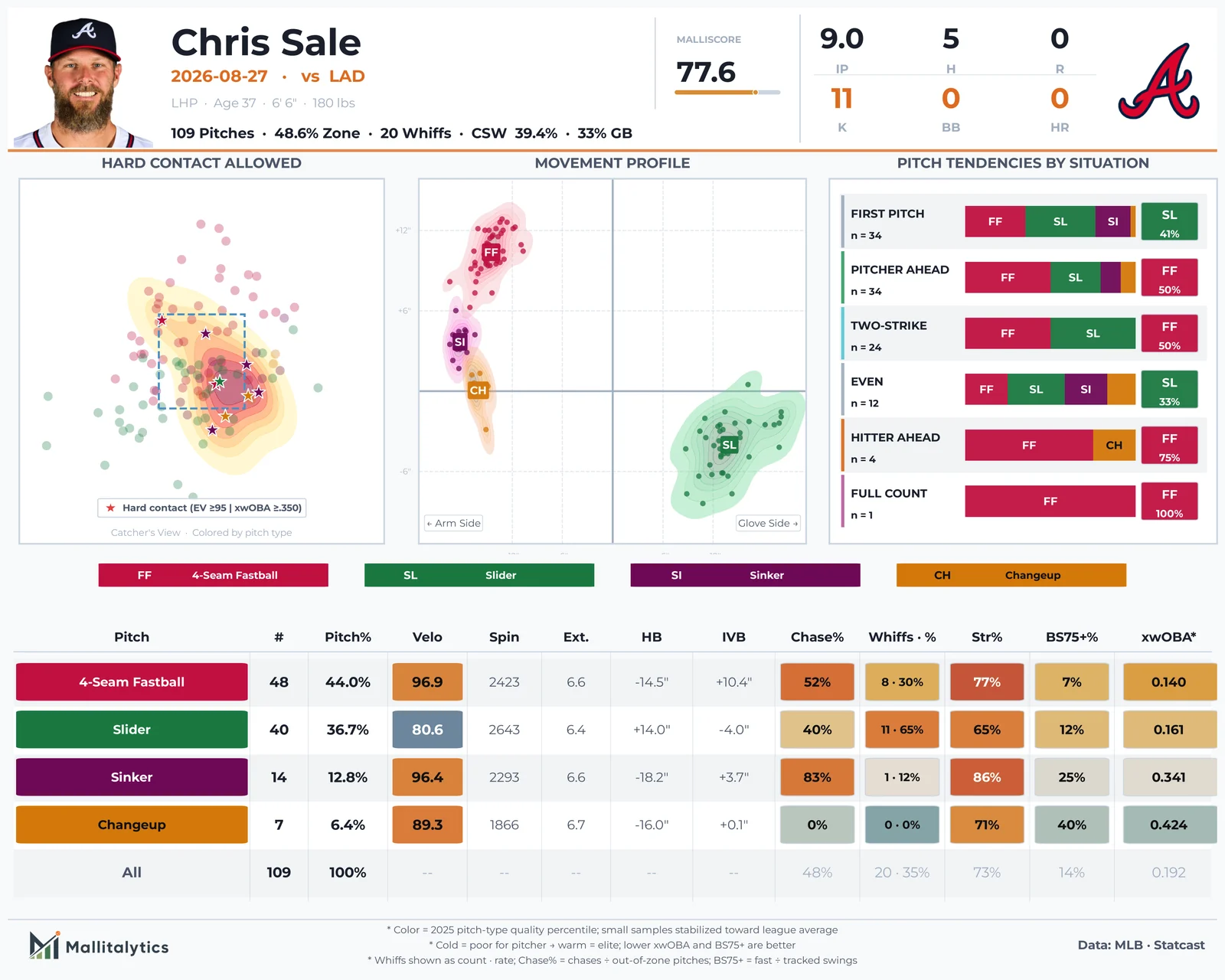Select the SL marker in movement chart
Image resolution: width=1225 pixels, height=980 pixels.
tap(730, 445)
